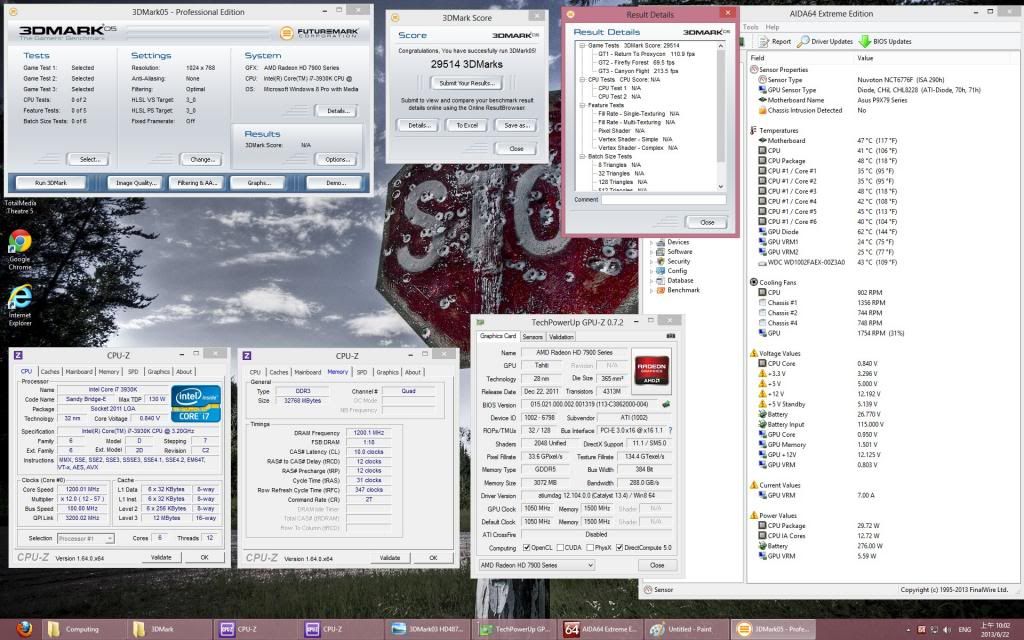Toggle the DirectCompute 5.0 checkbox in GPU-Z

(619, 548)
